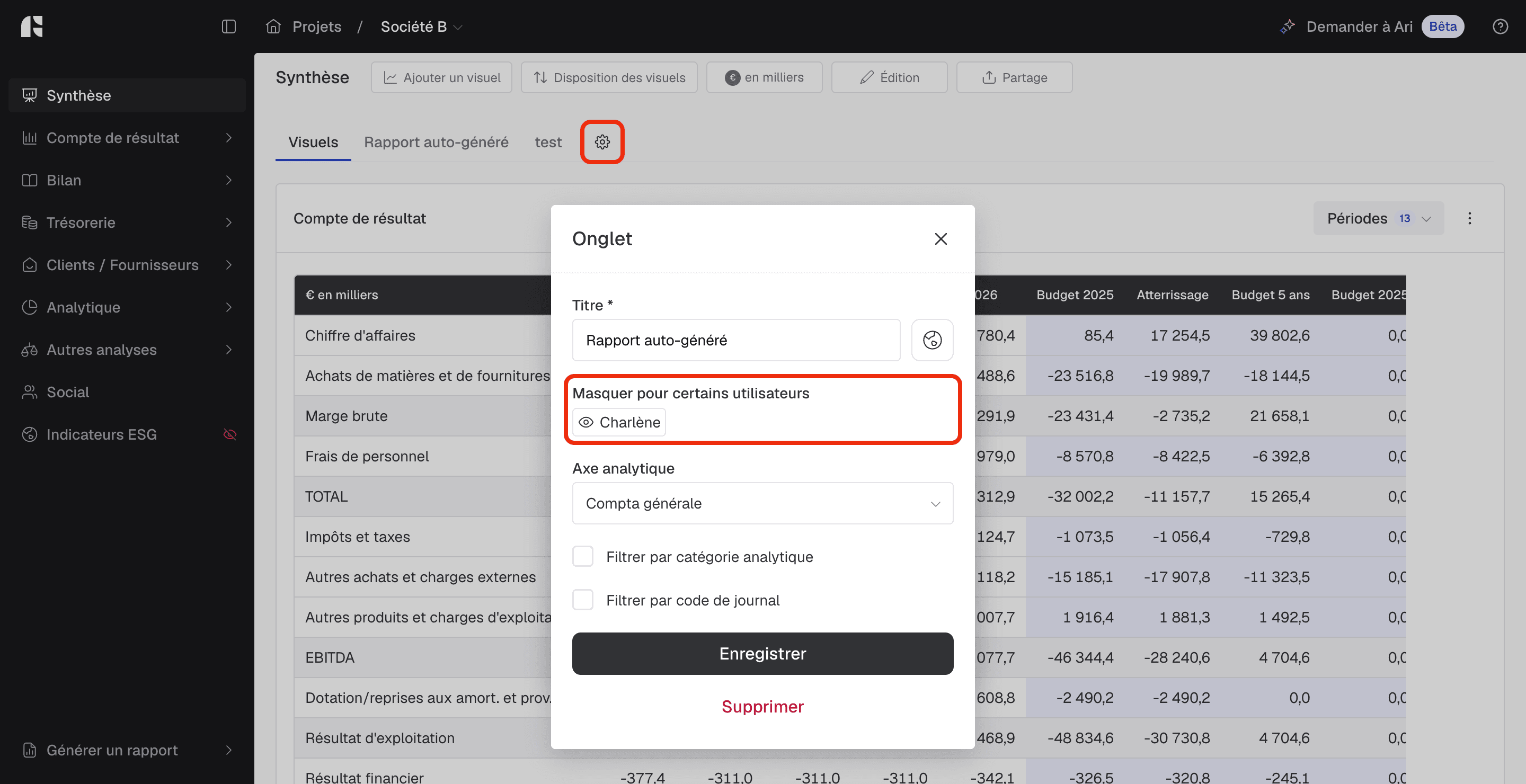Expand Compte de résultat sidebar section
This screenshot has height=784, width=1526.
229,138
